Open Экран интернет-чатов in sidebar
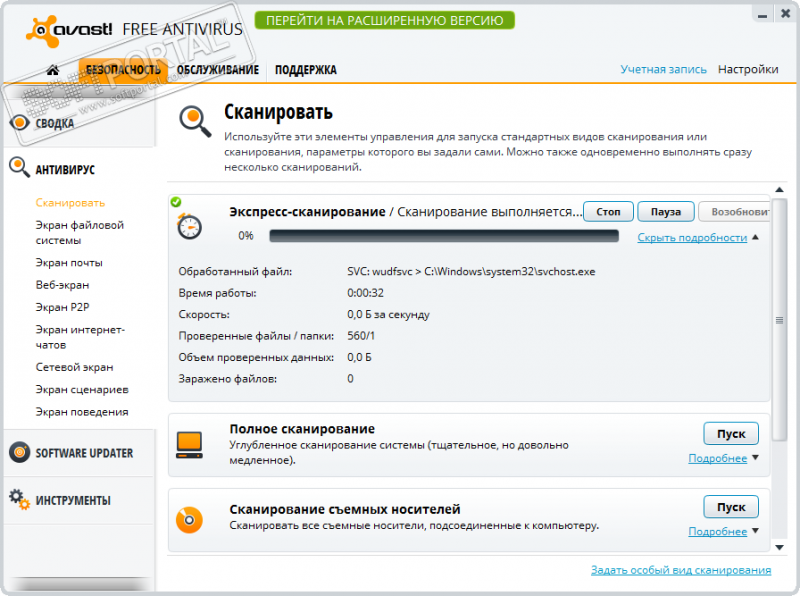 click(80, 337)
